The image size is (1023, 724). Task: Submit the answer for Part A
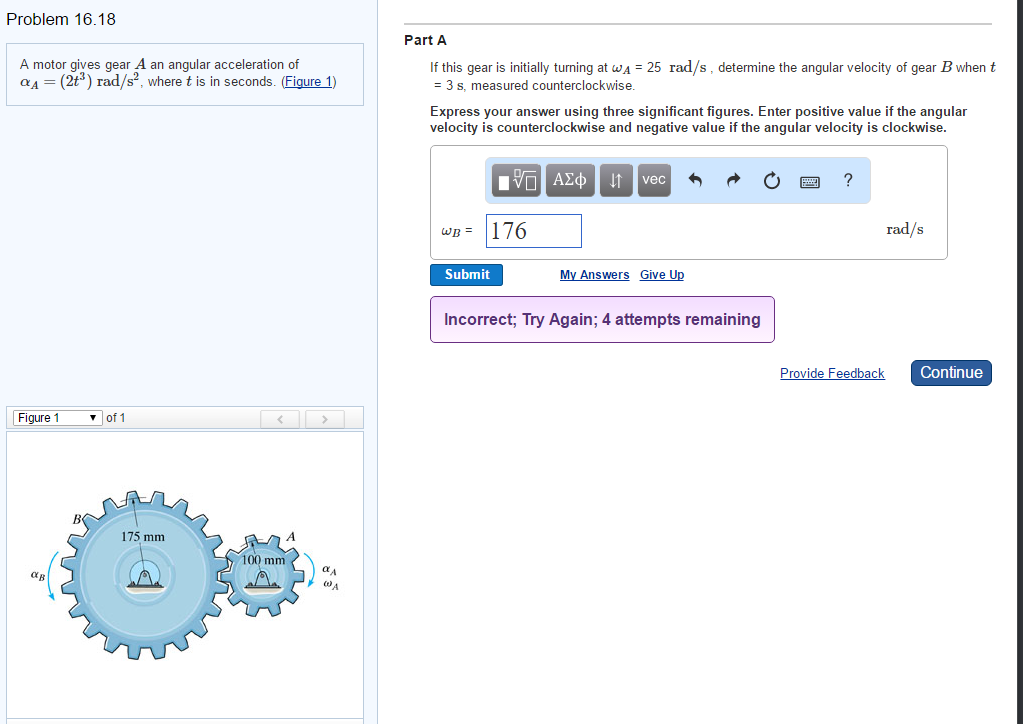pyautogui.click(x=466, y=274)
